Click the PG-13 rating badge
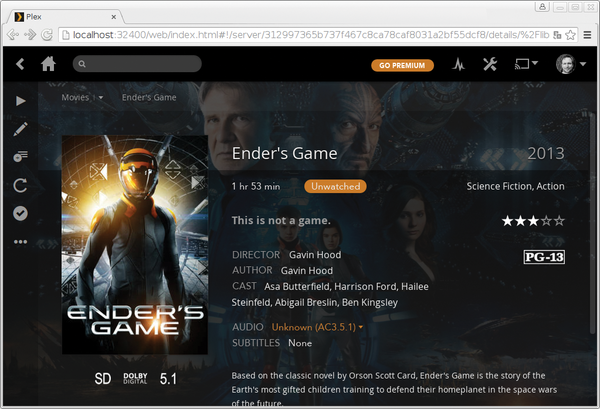The image size is (600, 409). click(x=544, y=257)
